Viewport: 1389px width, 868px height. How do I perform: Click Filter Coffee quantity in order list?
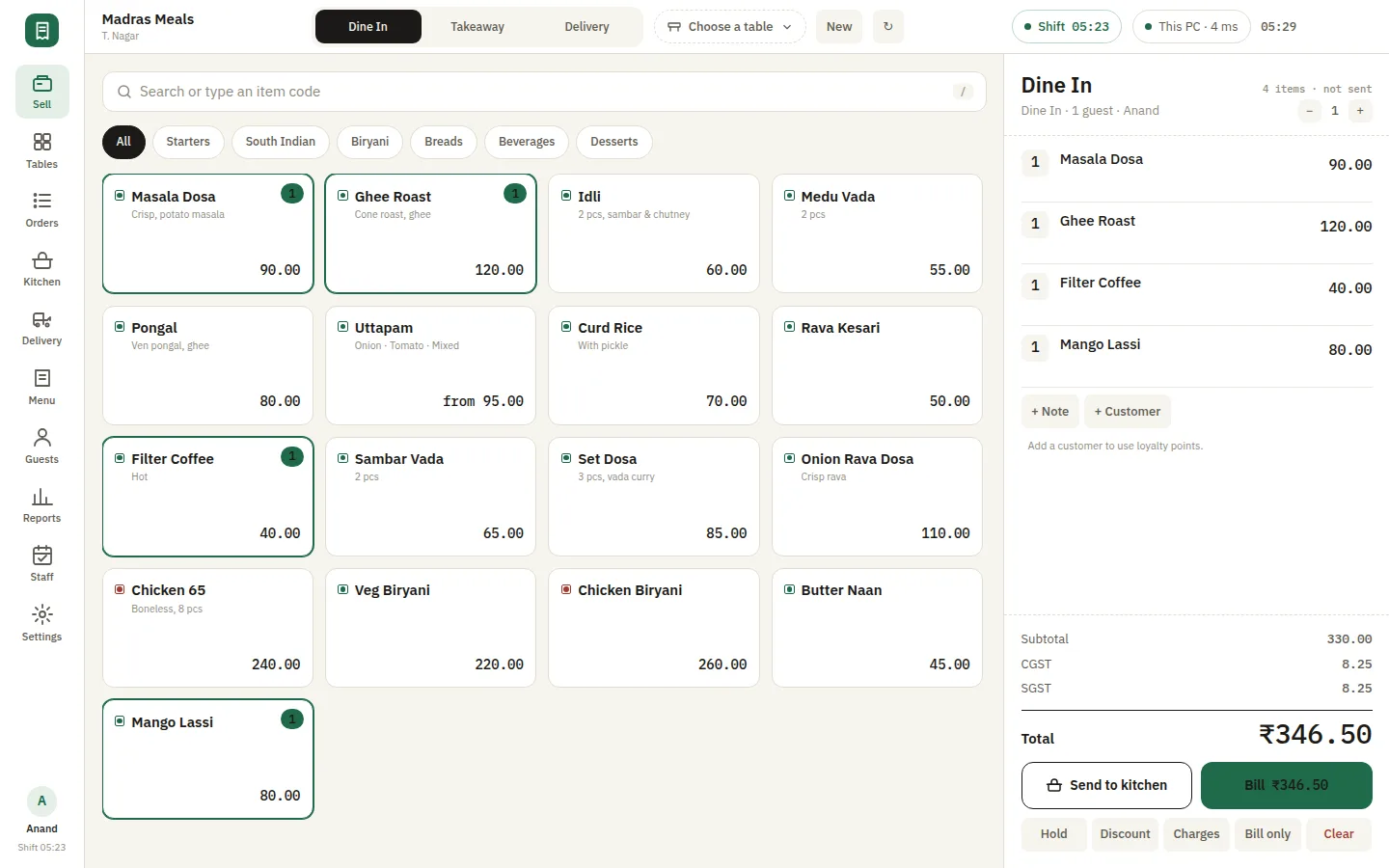[1035, 285]
